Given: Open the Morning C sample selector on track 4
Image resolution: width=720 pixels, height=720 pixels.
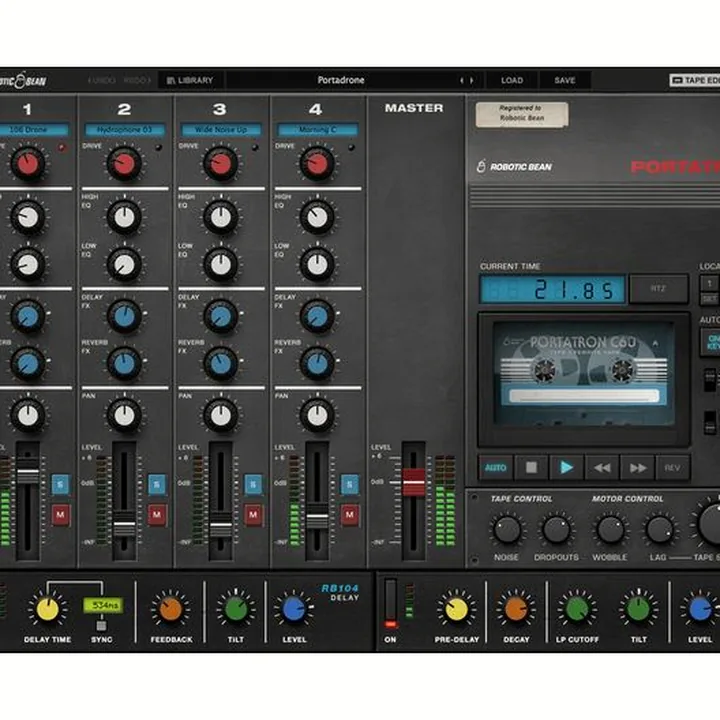Looking at the screenshot, I should tap(317, 130).
